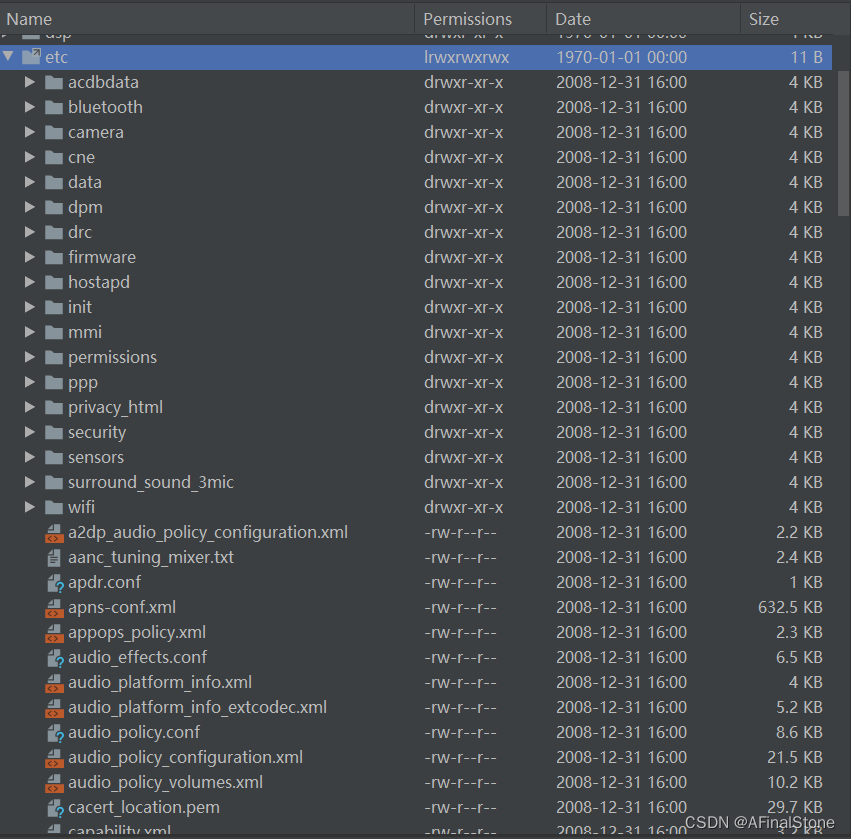Click unknown-file icon of audio_policy.conf
851x839 pixels.
55,733
